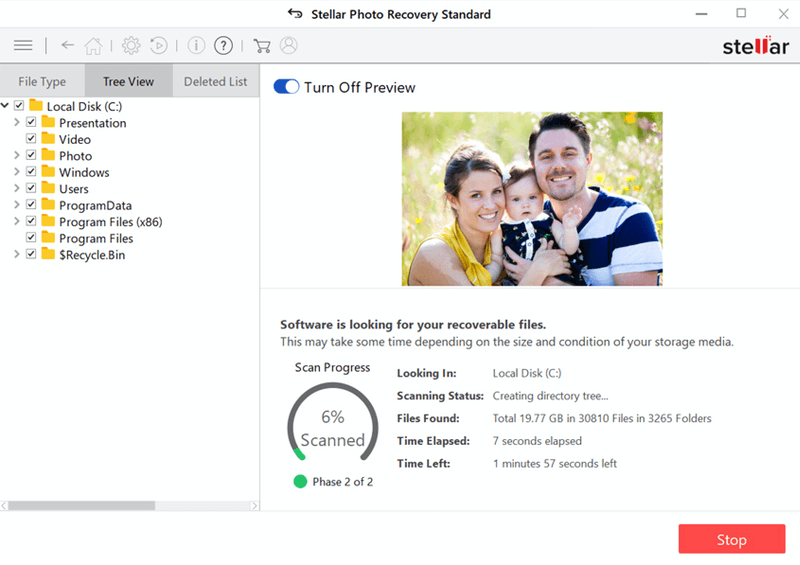Stop the scan with Stop button

click(x=732, y=539)
